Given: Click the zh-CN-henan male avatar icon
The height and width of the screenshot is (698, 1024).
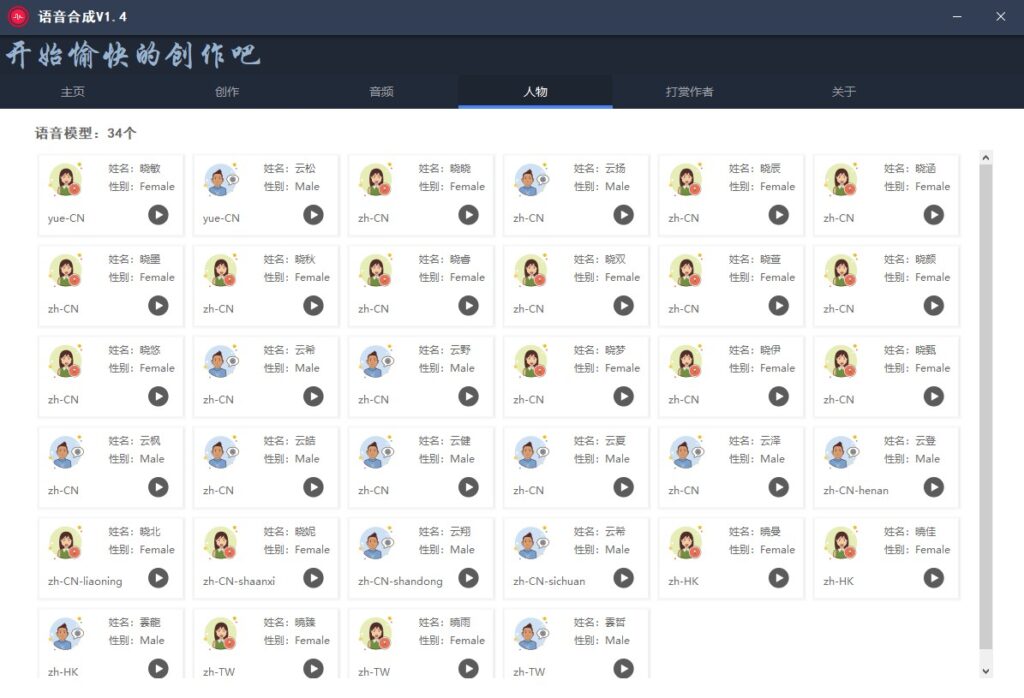Looking at the screenshot, I should 841,452.
